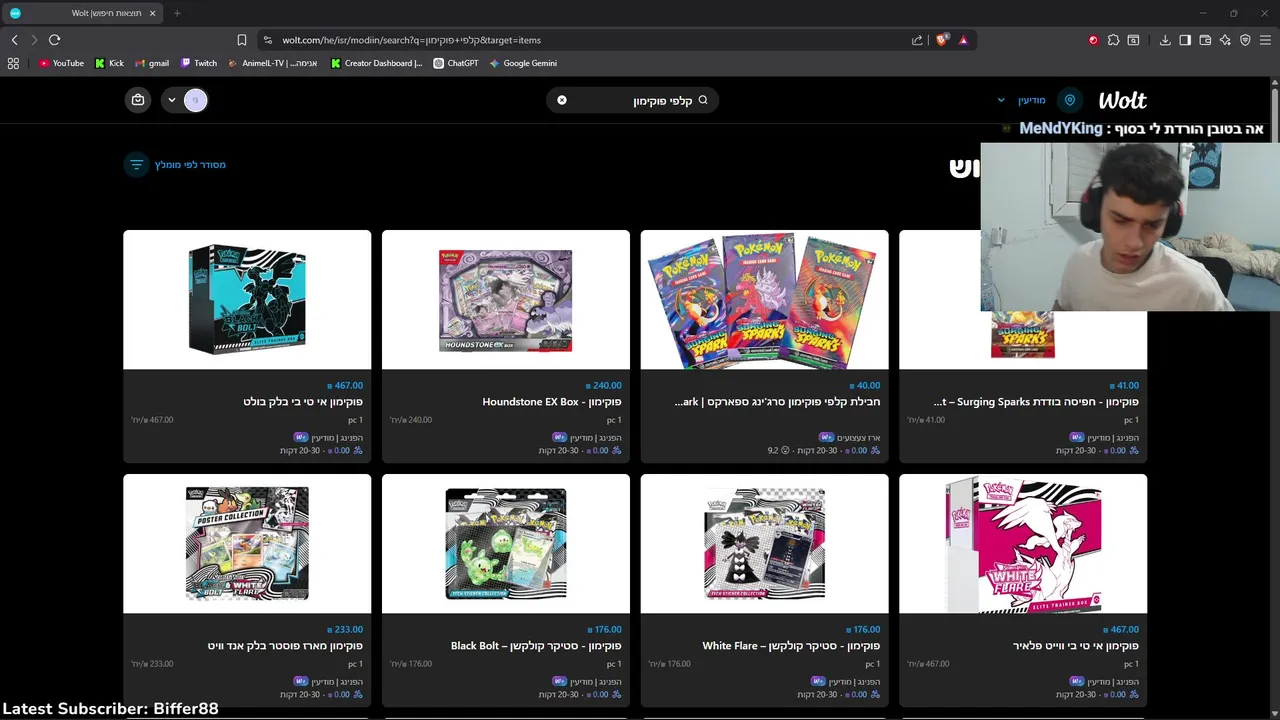Share this page icon

tap(917, 40)
